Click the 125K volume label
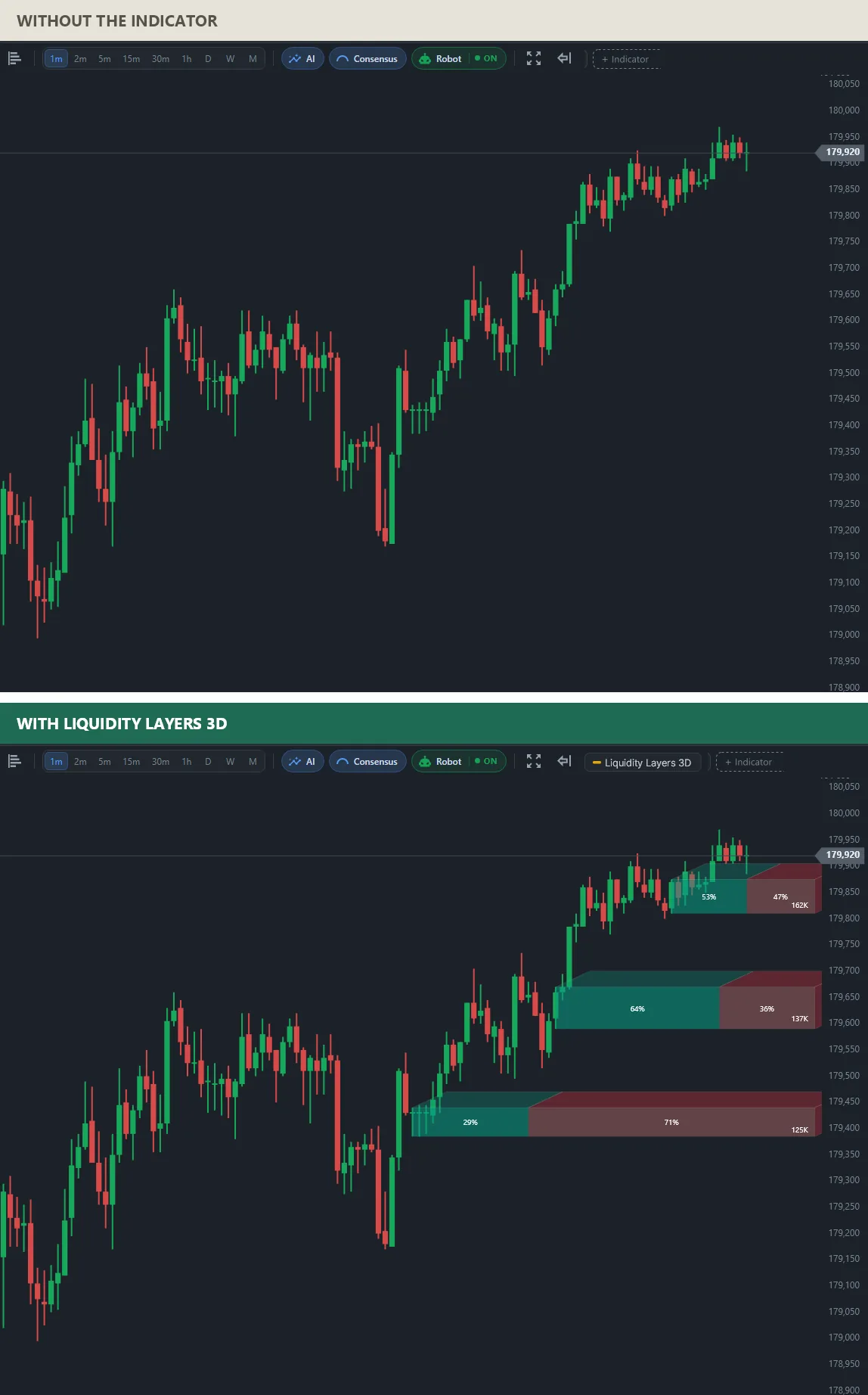Screen dimensions: 868x1395 [799, 1129]
